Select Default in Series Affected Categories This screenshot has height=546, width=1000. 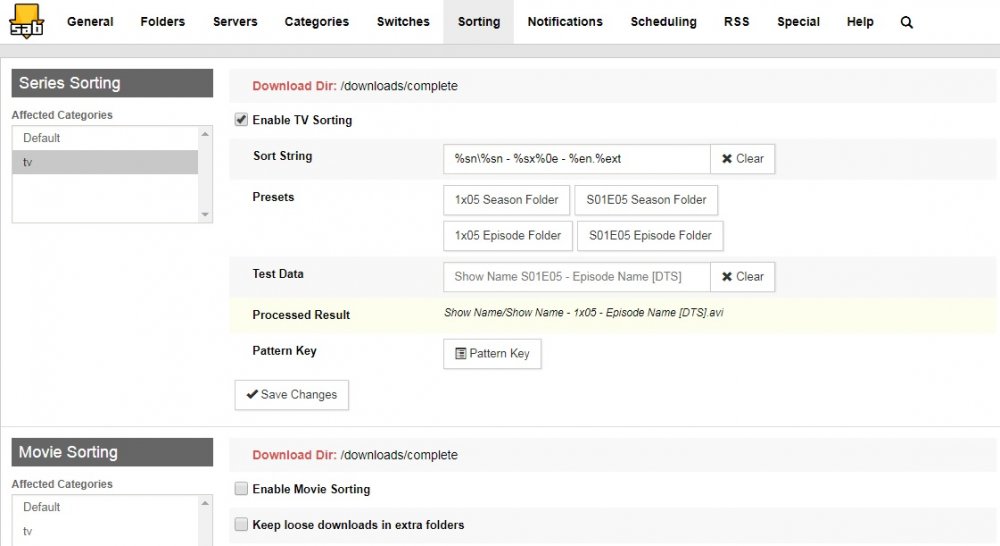pos(105,138)
